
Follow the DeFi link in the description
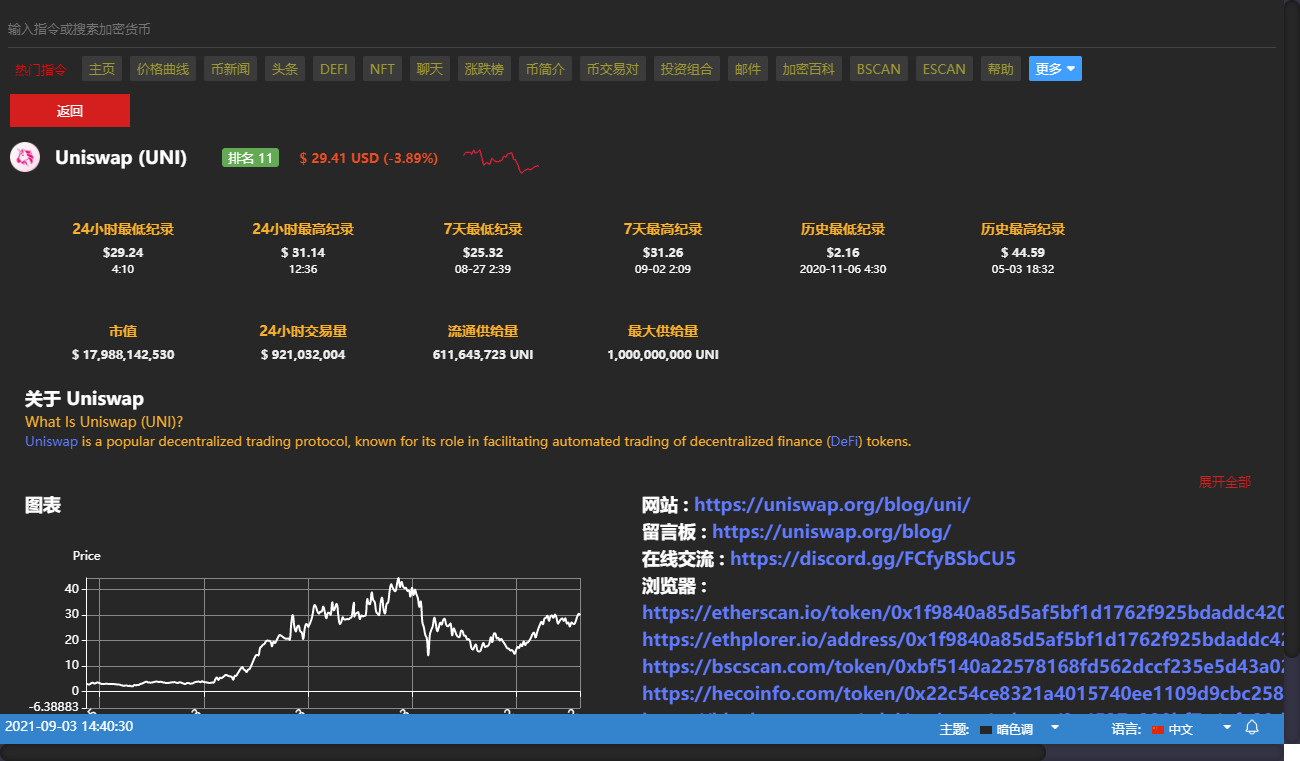[844, 441]
